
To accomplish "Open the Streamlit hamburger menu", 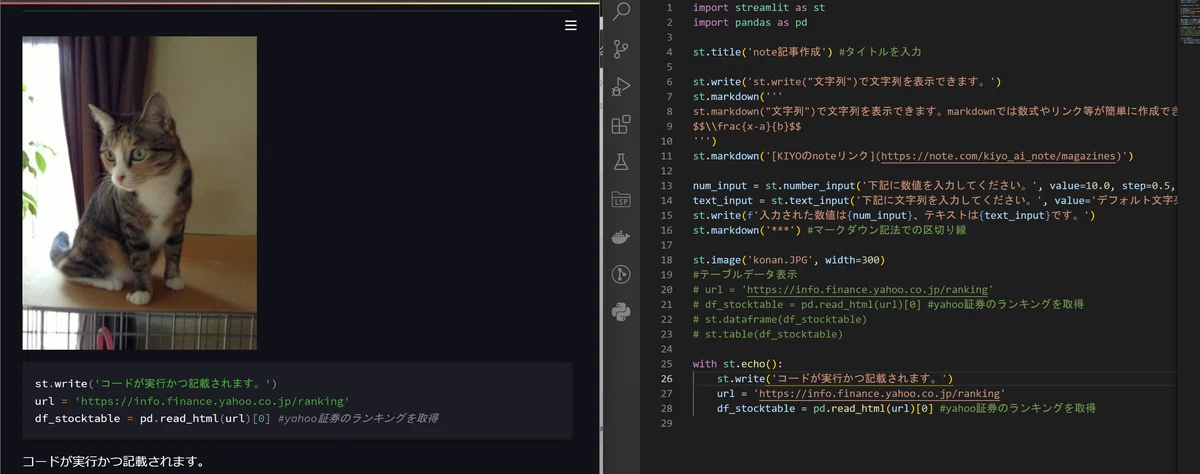I will pos(571,25).
